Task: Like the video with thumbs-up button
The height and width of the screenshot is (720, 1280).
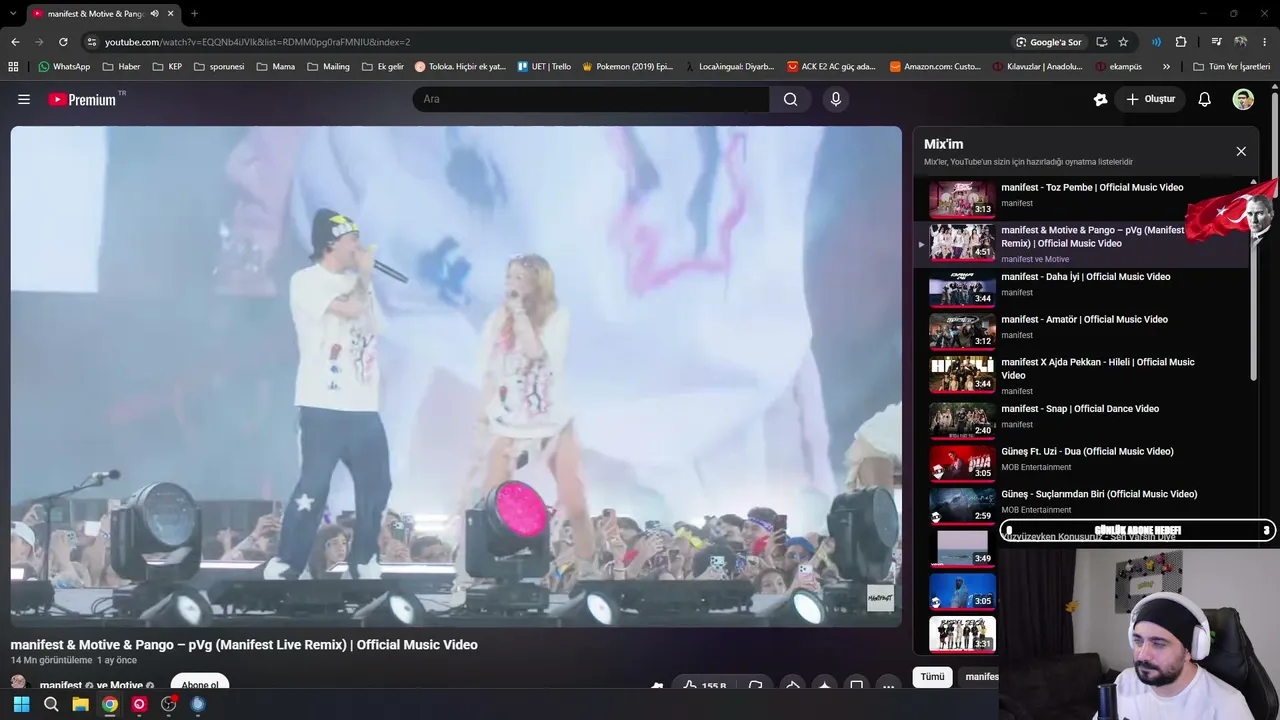Action: tap(704, 686)
